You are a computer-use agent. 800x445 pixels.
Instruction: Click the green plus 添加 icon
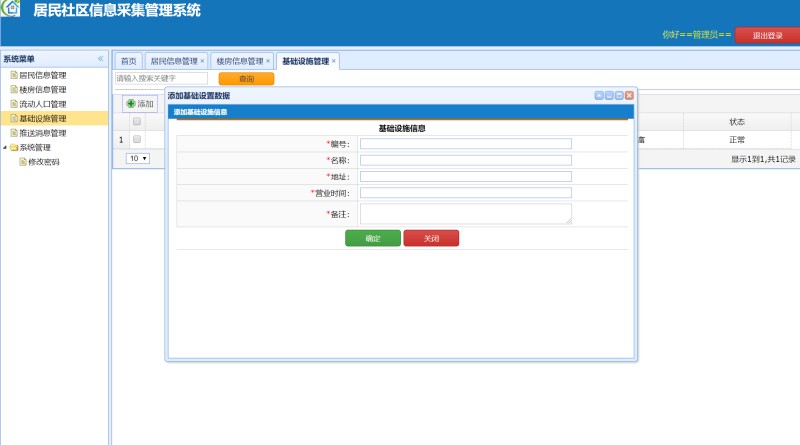[131, 104]
